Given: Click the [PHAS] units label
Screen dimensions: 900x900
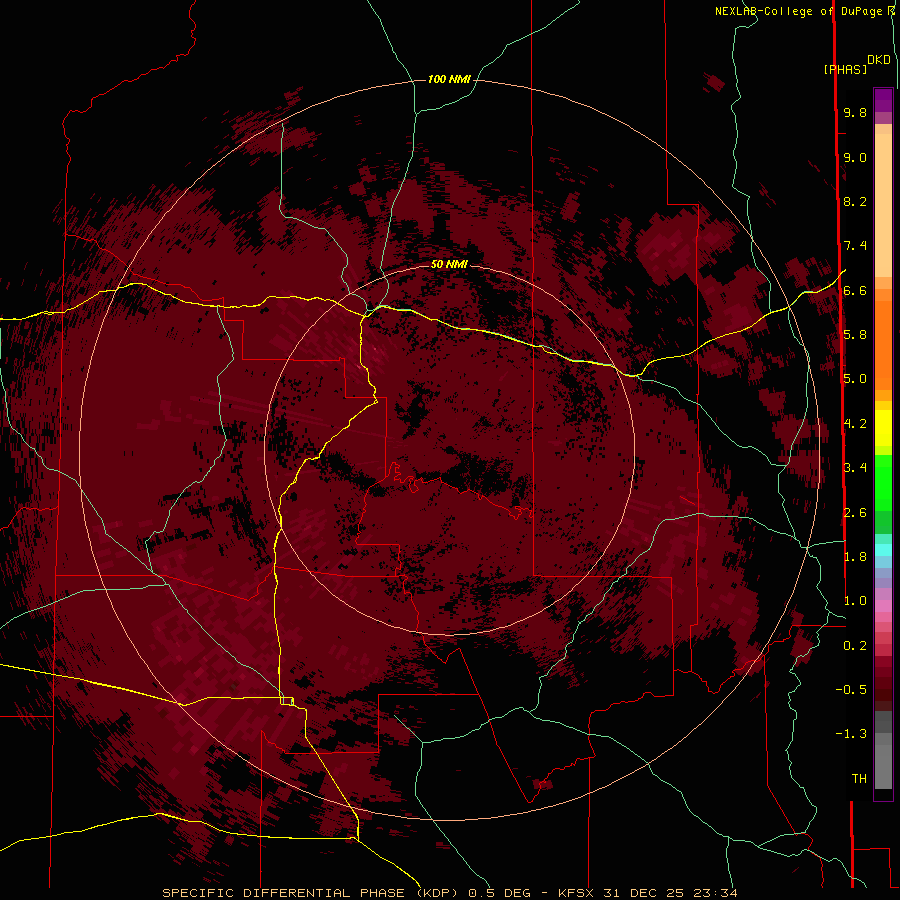Looking at the screenshot, I should (845, 69).
